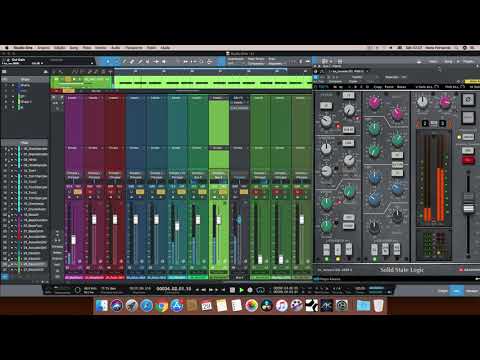Select the Paint tool in the toolbar
The height and width of the screenshot is (360, 480).
pyautogui.click(x=140, y=62)
